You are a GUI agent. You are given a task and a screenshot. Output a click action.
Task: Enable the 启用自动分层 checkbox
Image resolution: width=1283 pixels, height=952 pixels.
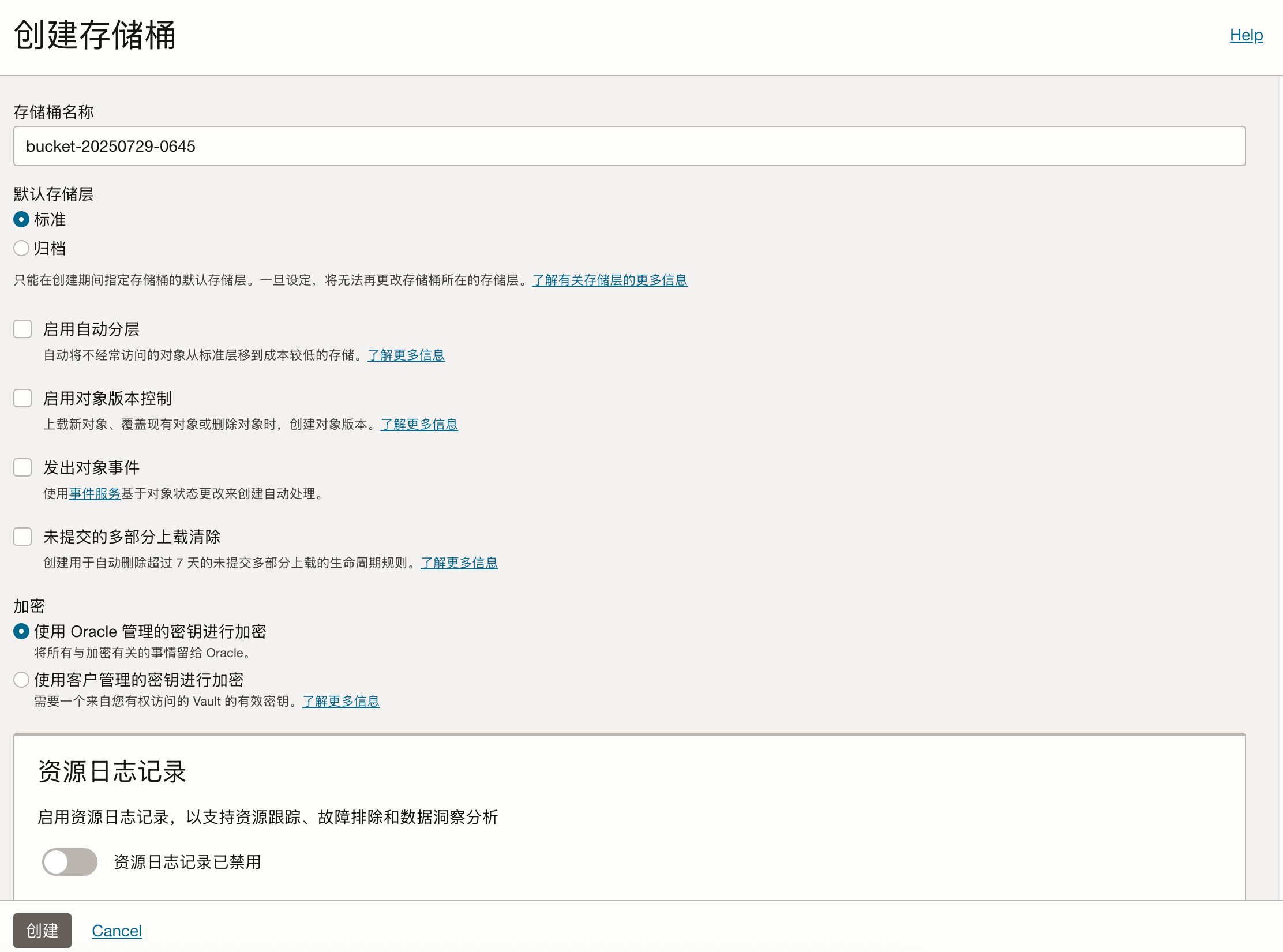pos(22,329)
